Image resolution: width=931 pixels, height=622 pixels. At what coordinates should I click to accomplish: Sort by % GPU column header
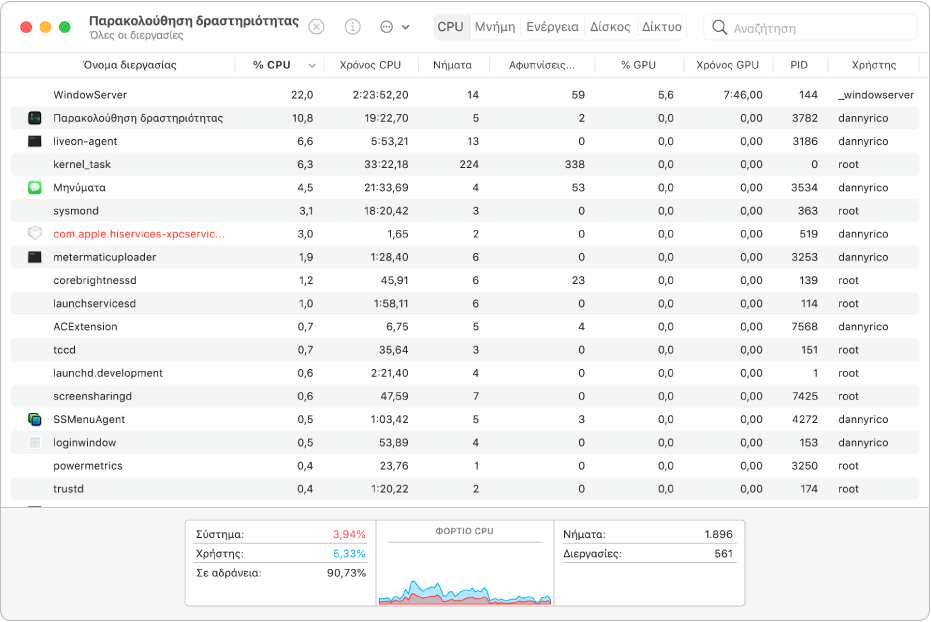click(638, 65)
